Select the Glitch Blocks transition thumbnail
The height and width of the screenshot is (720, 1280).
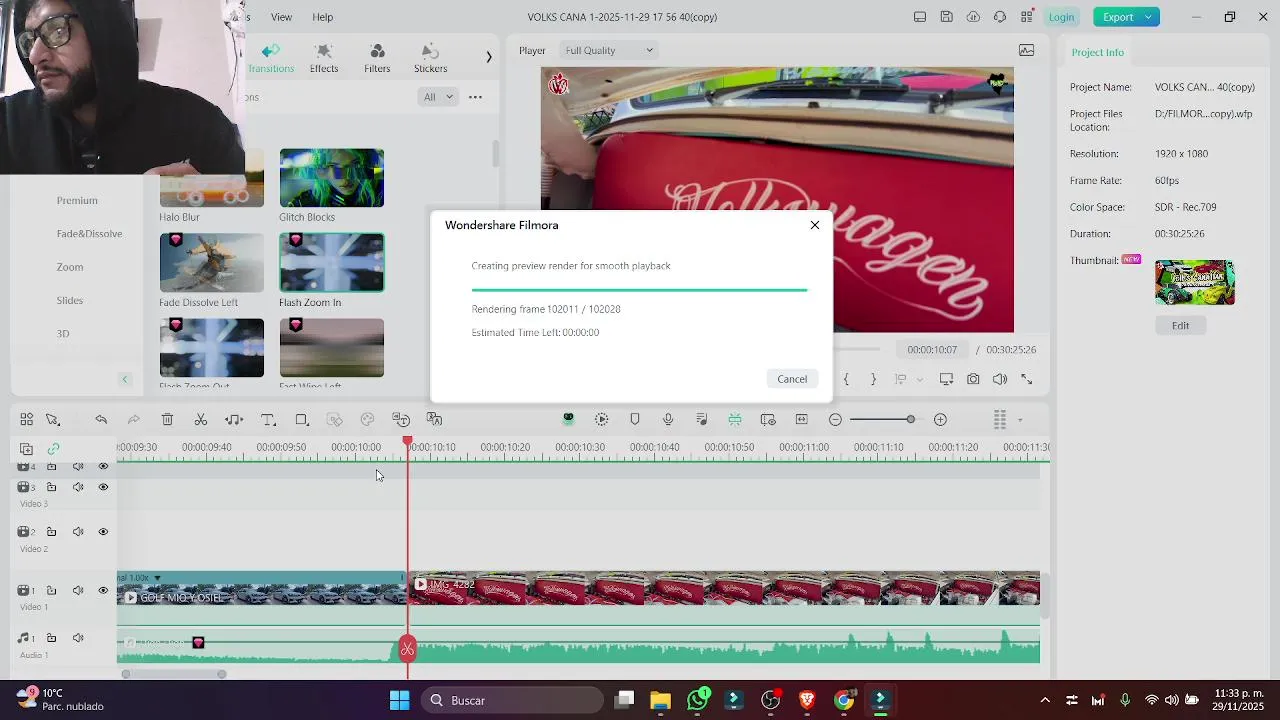(x=331, y=178)
